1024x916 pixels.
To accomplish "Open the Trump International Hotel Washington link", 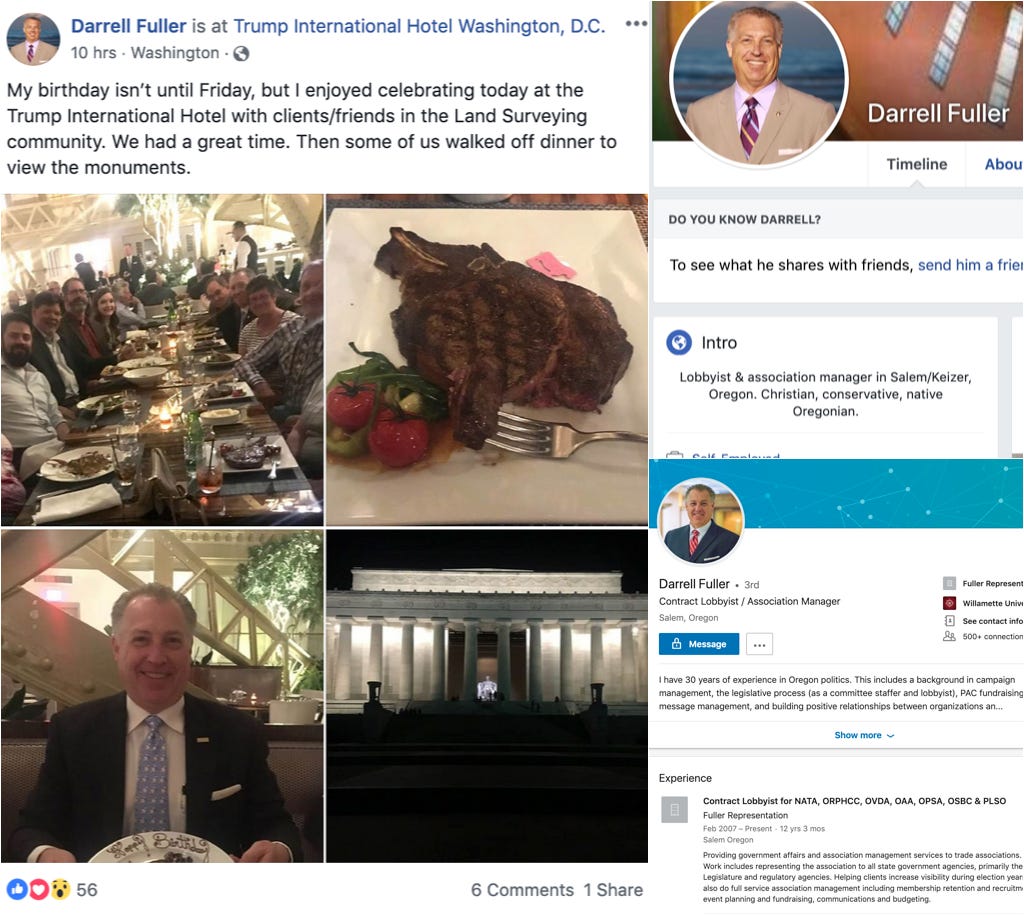I will click(419, 26).
